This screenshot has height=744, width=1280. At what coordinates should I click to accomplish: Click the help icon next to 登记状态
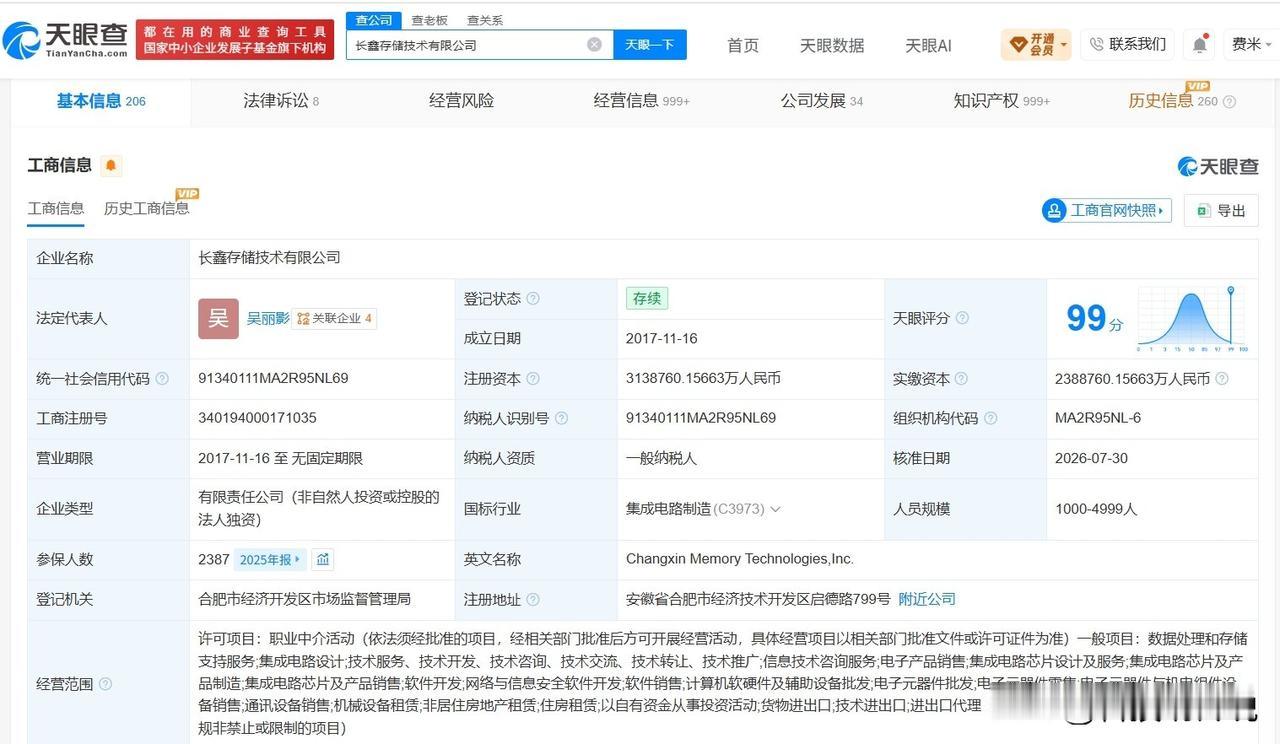tap(533, 299)
